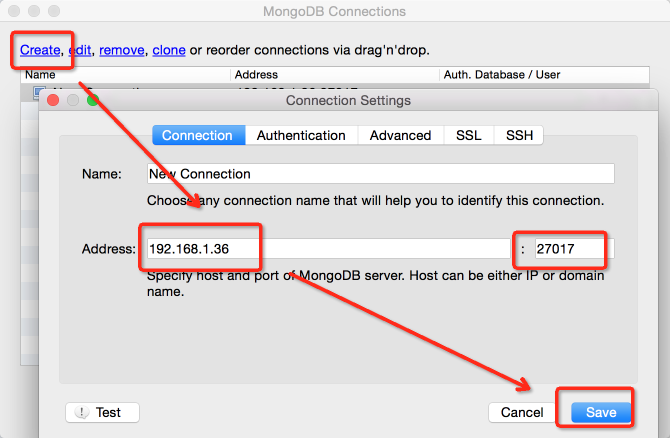Sort by Address column header in MongoDB Connections
This screenshot has width=670, height=438.
[x=335, y=75]
